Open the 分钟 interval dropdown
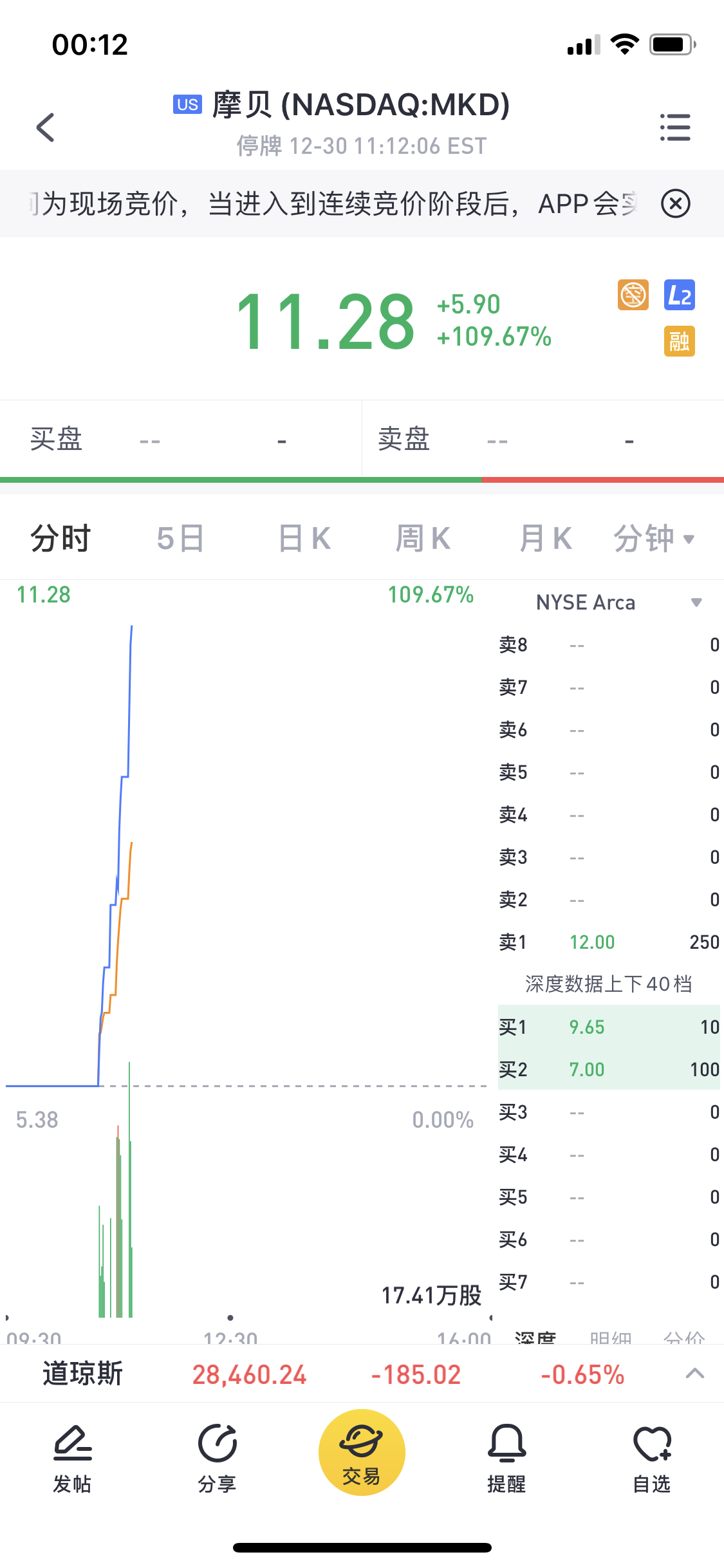This screenshot has width=724, height=1568. coord(653,538)
